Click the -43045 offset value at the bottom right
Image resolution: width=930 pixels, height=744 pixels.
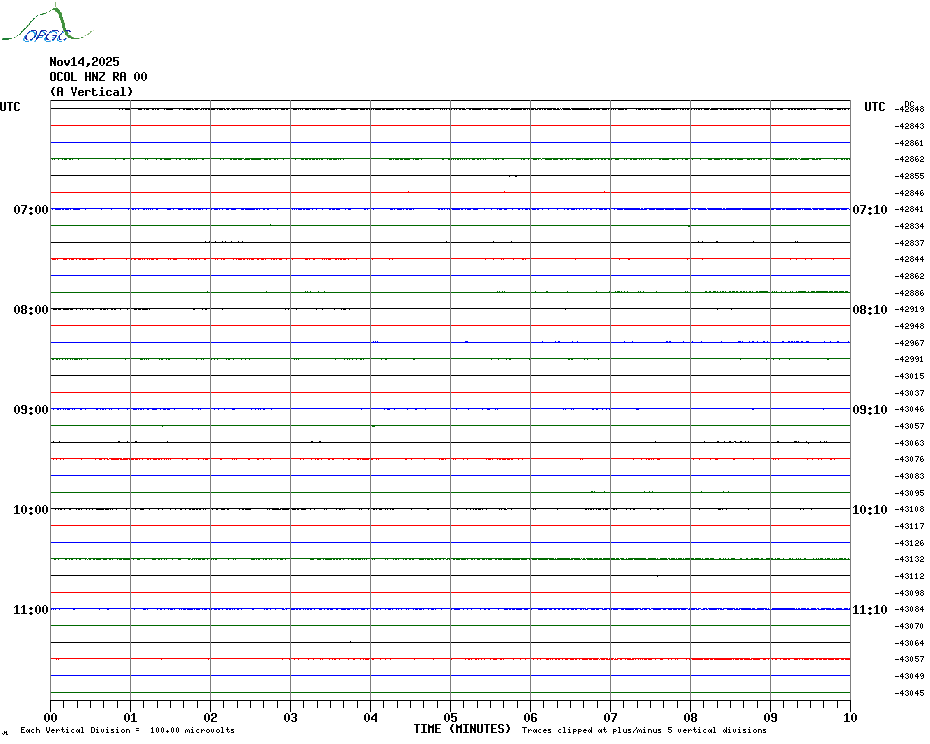click(x=910, y=693)
